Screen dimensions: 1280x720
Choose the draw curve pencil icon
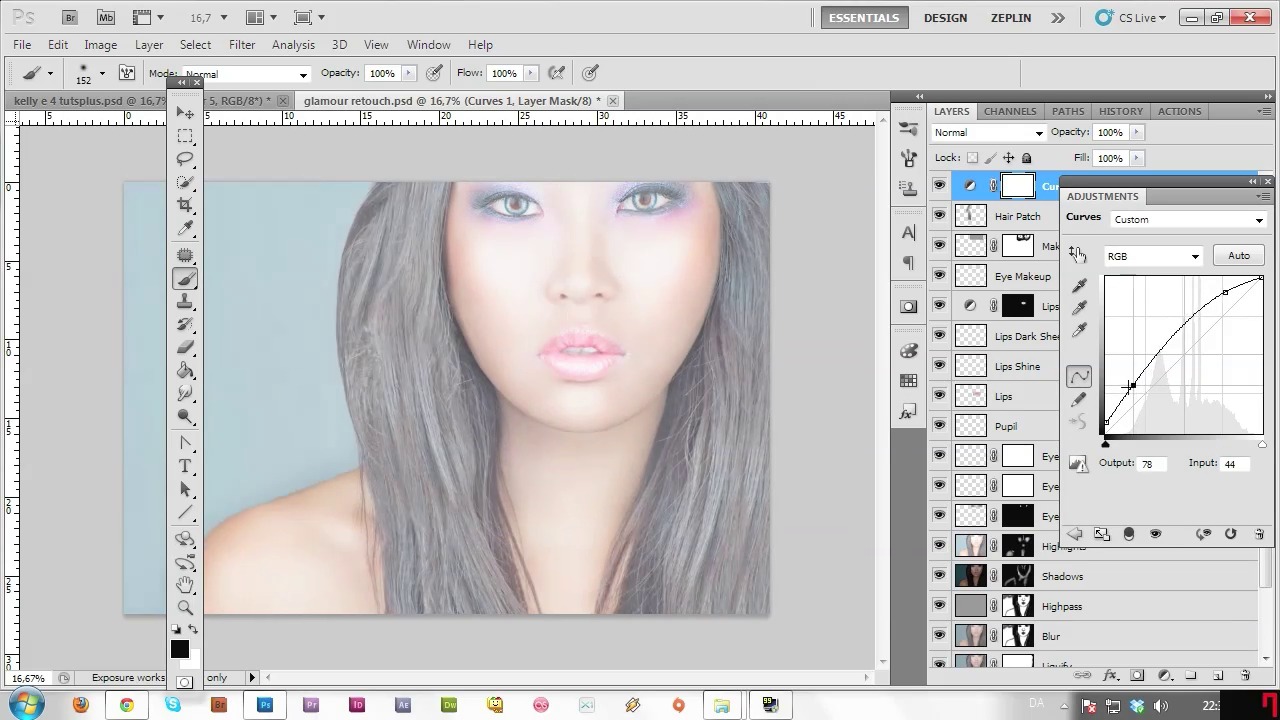coord(1079,400)
